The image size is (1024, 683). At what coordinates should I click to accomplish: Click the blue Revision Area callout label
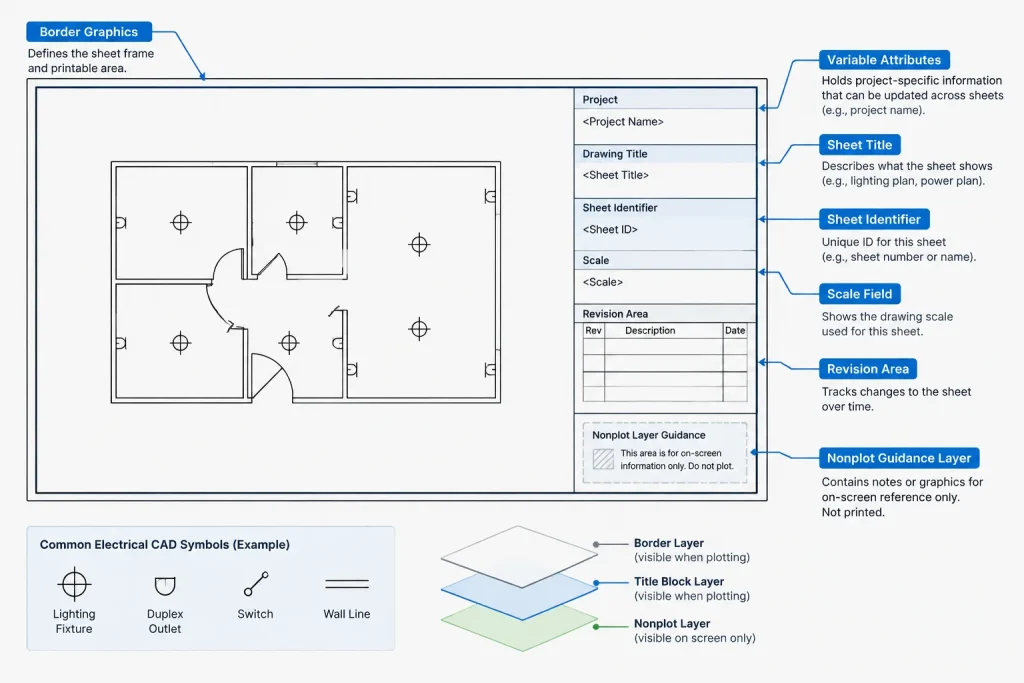(x=868, y=369)
